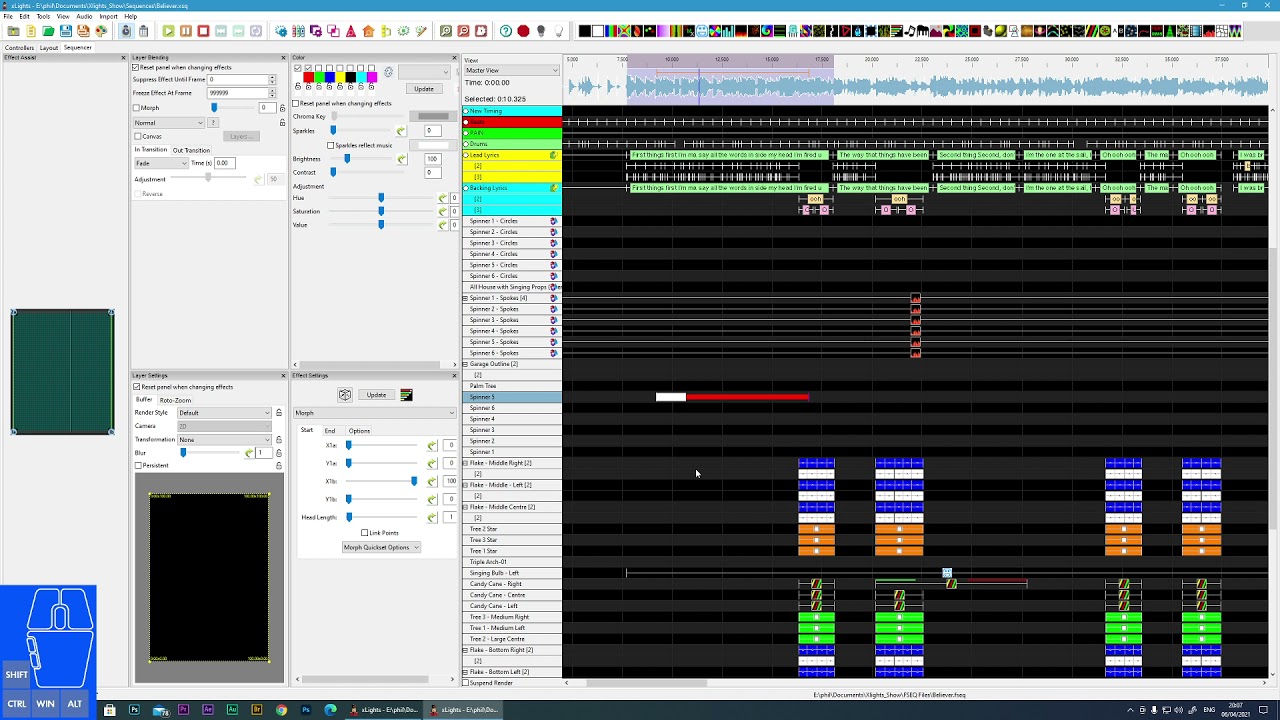Viewport: 1280px width, 720px height.
Task: Click the replay/loop toolbar icon
Action: [x=255, y=32]
